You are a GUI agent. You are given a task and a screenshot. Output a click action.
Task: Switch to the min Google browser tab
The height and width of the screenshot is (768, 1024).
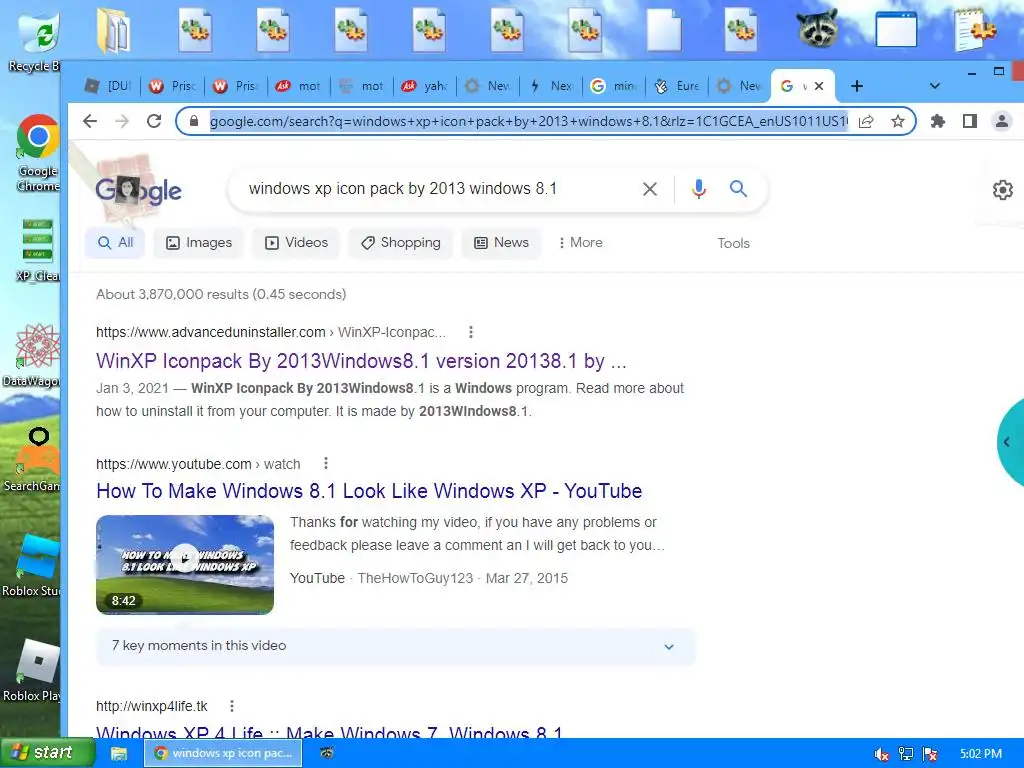pos(613,86)
